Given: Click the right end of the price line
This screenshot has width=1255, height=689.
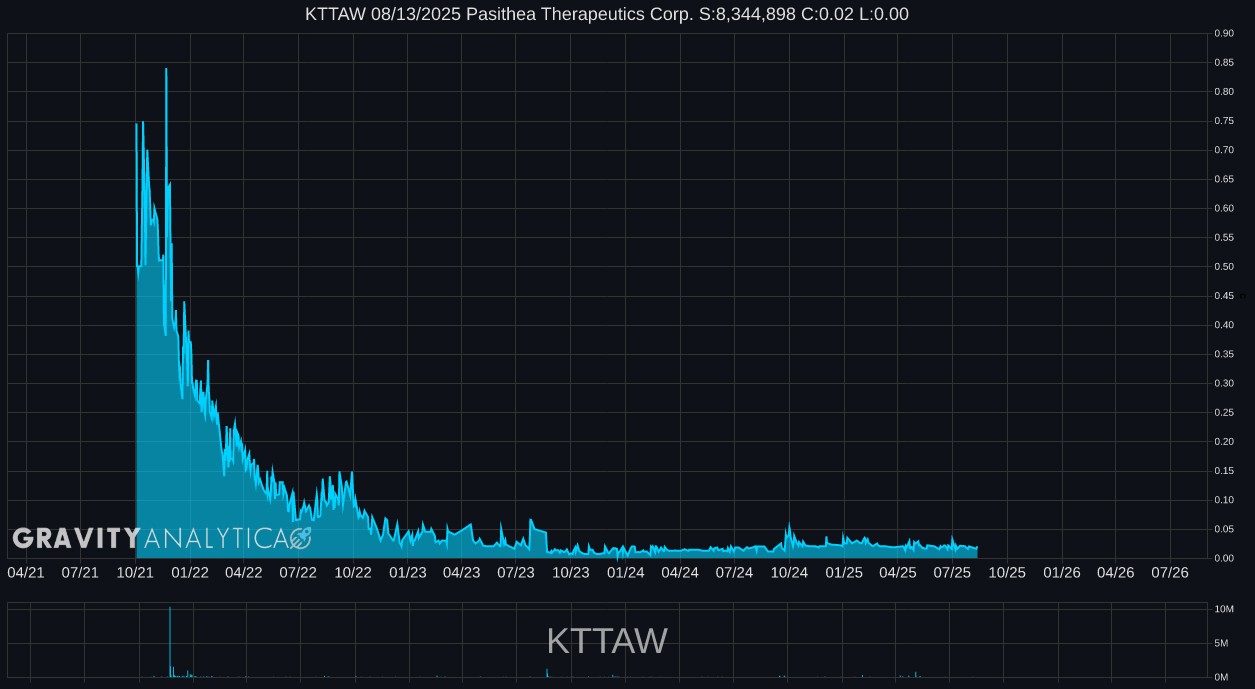Looking at the screenshot, I should point(976,548).
